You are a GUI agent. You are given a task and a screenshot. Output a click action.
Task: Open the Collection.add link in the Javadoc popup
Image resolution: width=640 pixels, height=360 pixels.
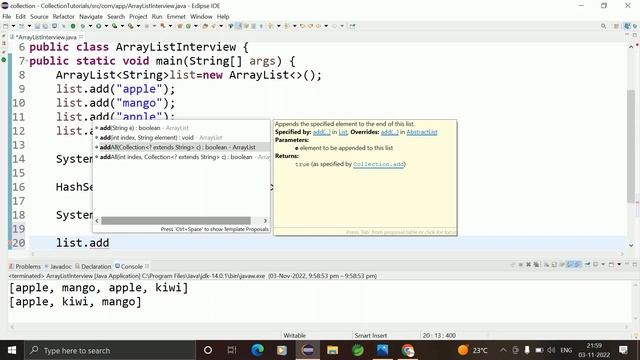click(x=378, y=164)
